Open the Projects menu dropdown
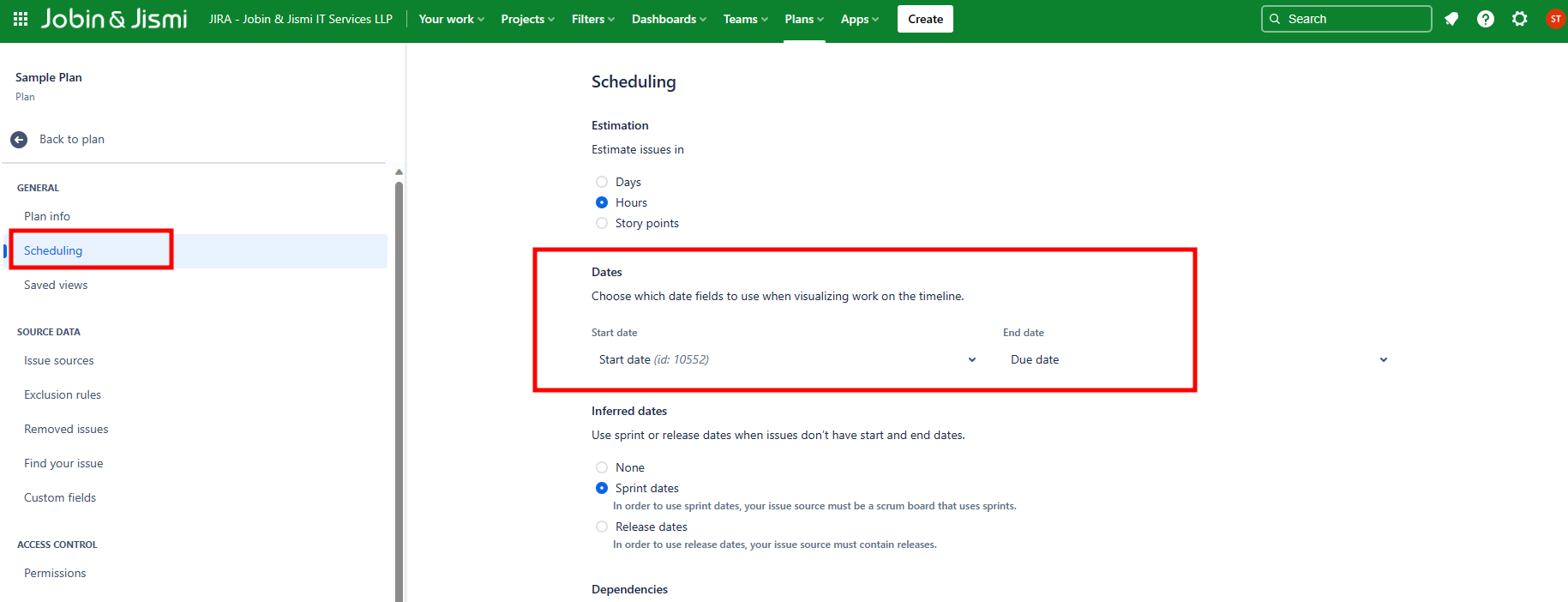The width and height of the screenshot is (1568, 602). tap(527, 19)
